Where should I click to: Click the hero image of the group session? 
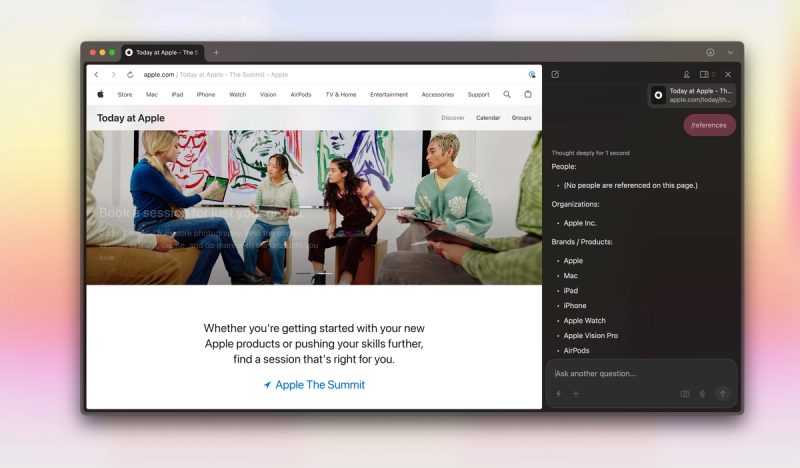[314, 207]
